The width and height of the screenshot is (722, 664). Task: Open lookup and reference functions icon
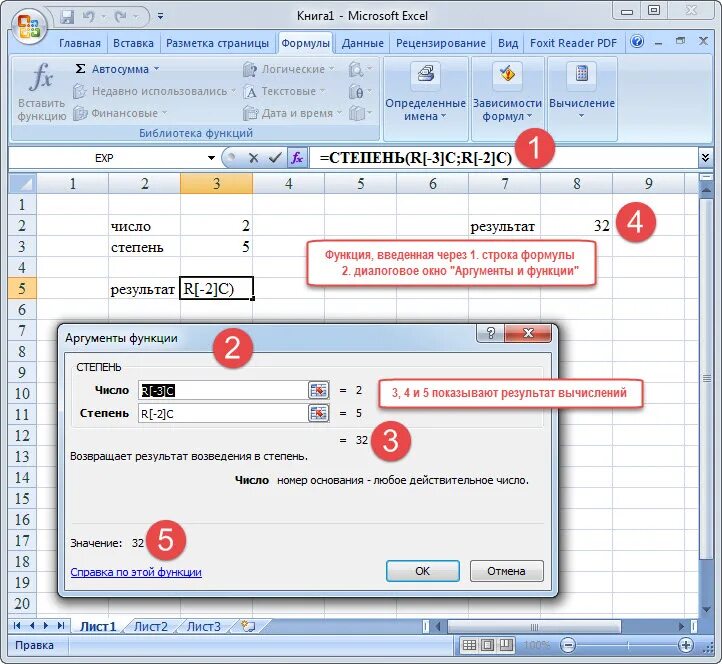click(360, 70)
